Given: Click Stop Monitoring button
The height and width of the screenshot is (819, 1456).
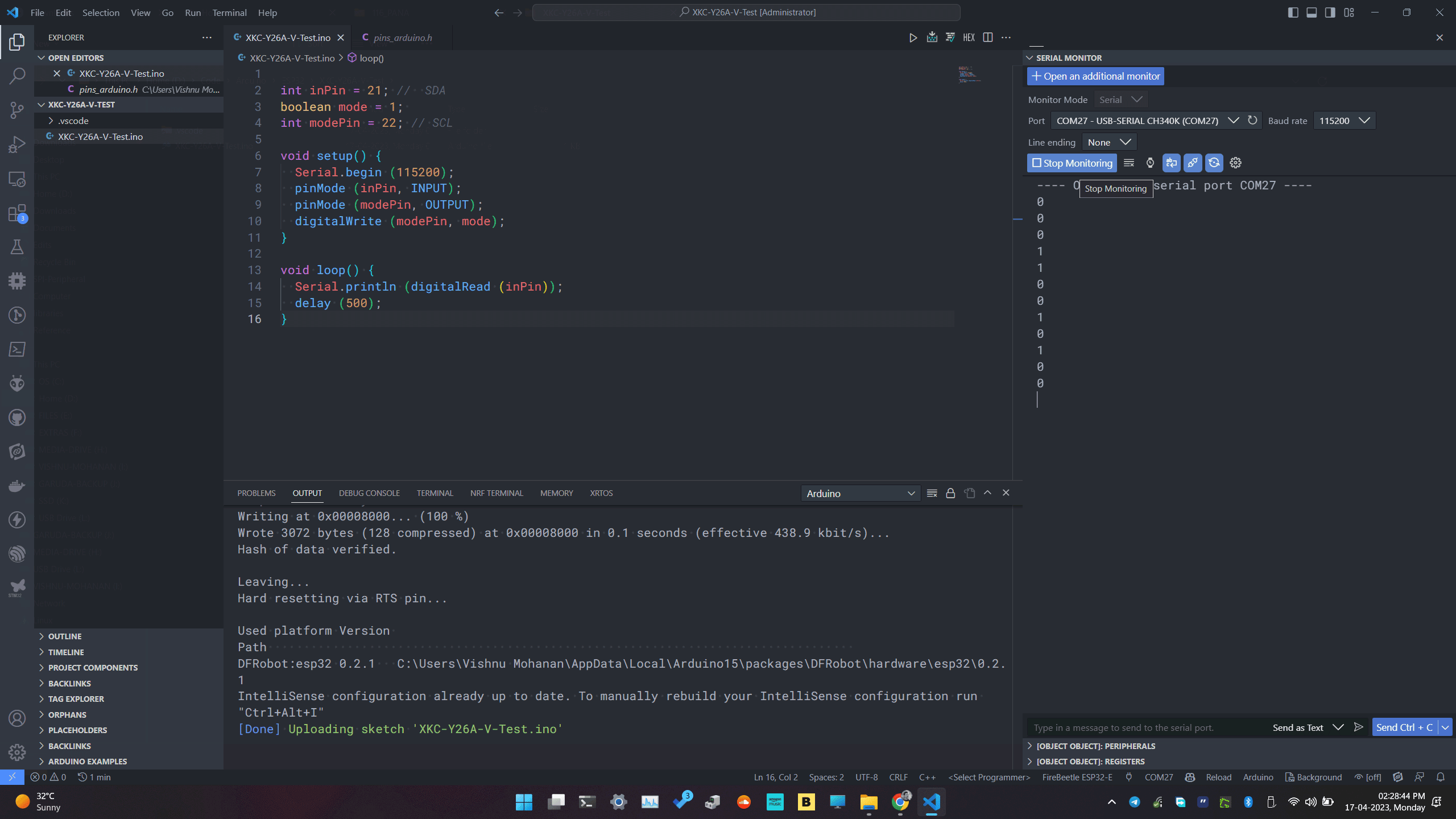Looking at the screenshot, I should 1072,163.
